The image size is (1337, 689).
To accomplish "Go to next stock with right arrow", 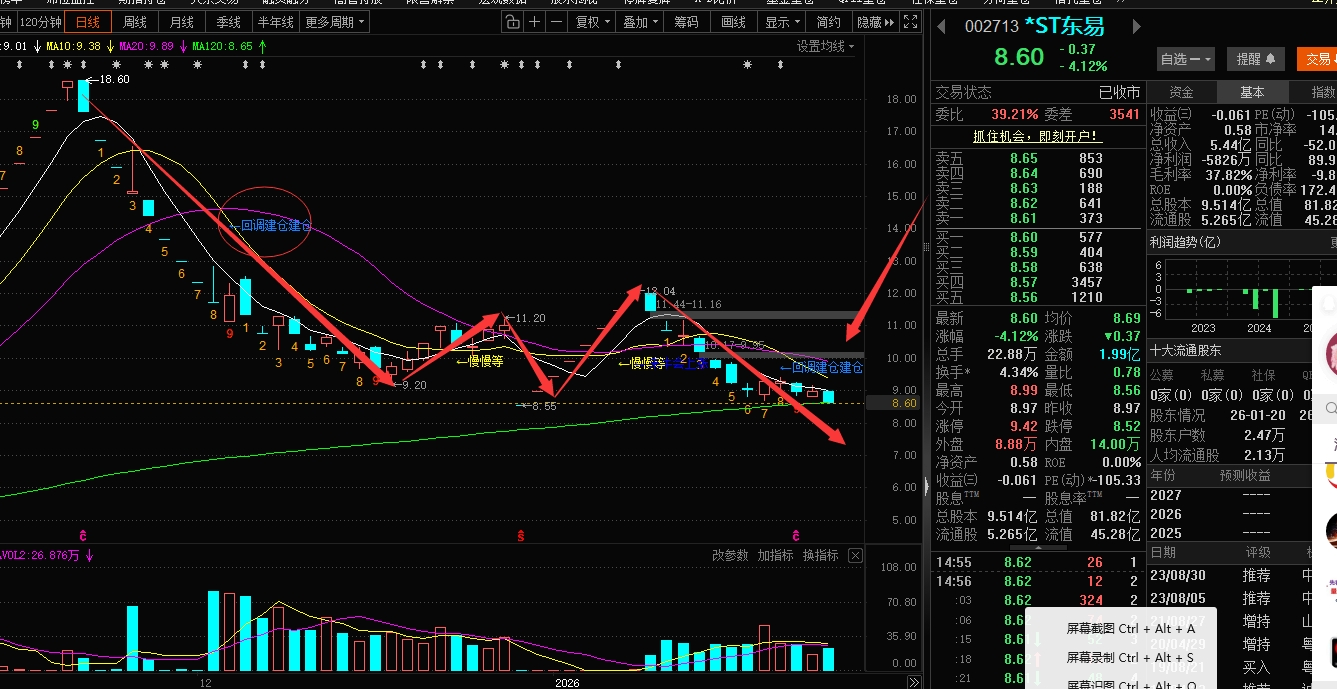I will point(1137,27).
